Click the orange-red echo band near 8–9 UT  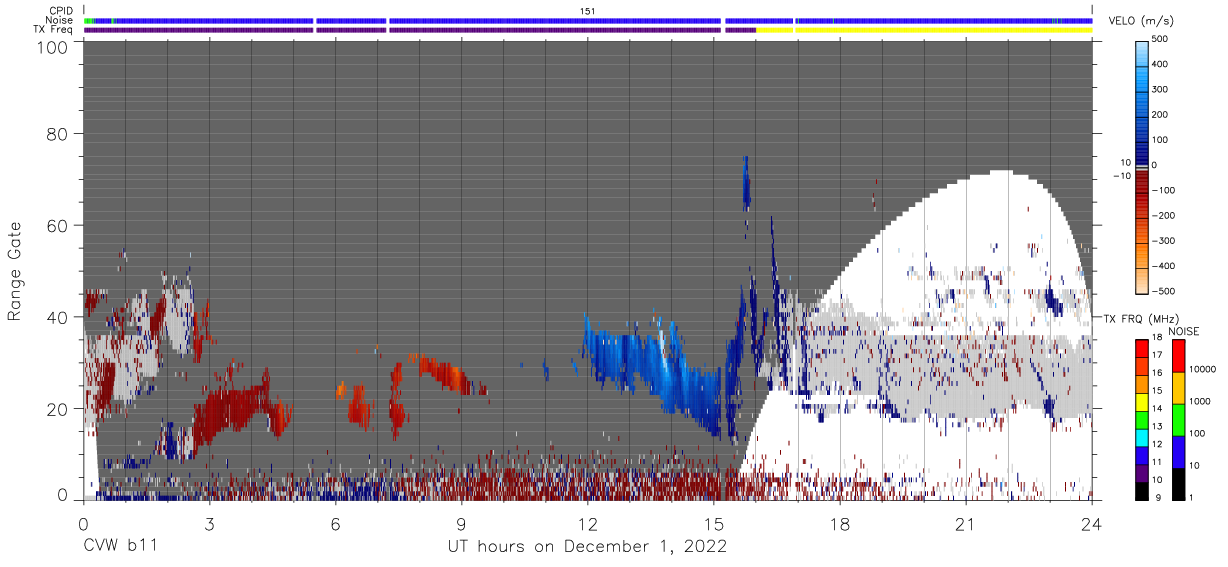click(440, 372)
